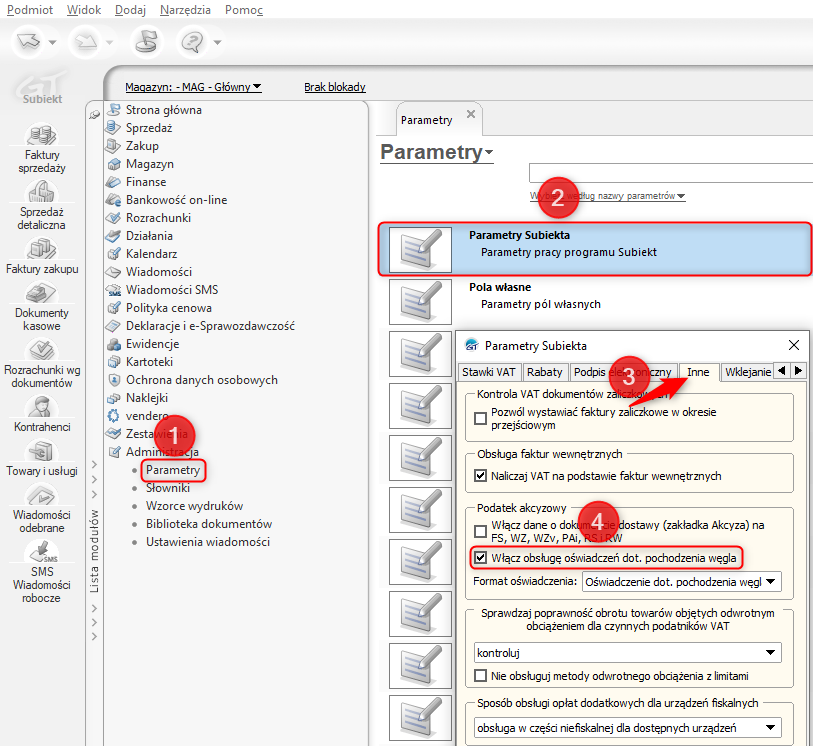Select Wzorce wydruków under Administracja
This screenshot has height=746, width=813.
click(x=194, y=506)
